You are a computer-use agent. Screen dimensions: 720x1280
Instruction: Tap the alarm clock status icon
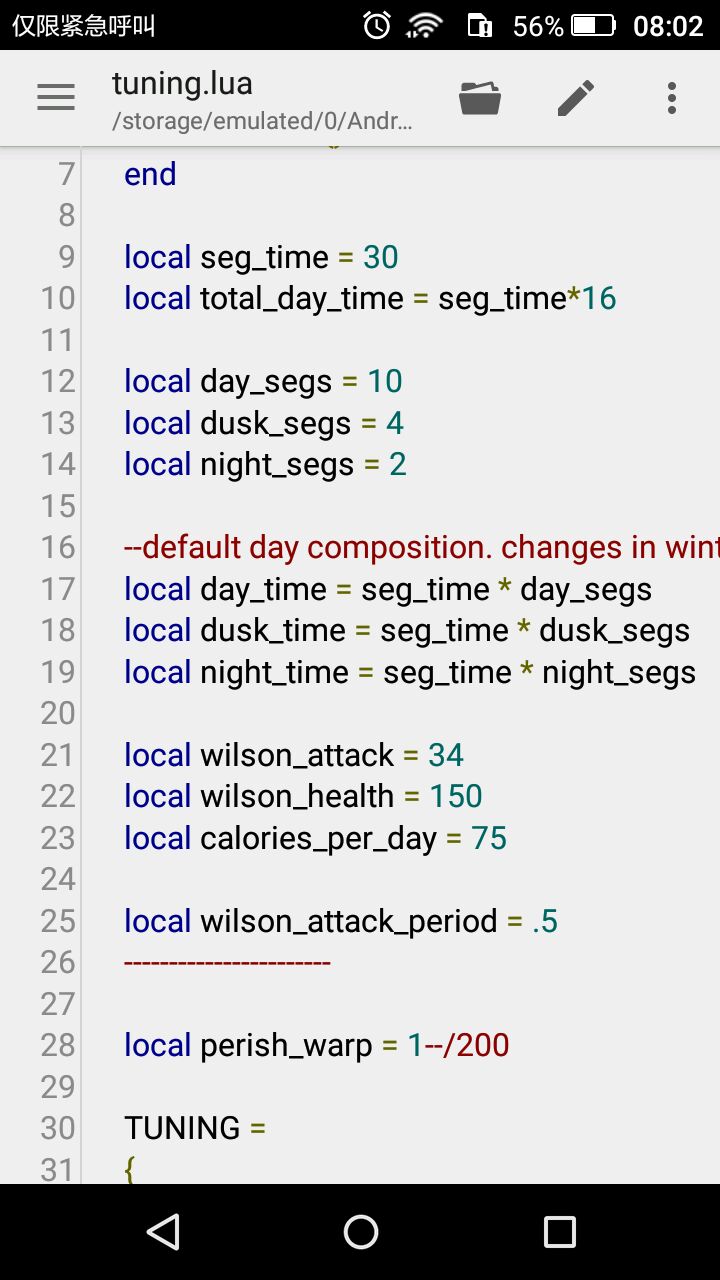[377, 25]
